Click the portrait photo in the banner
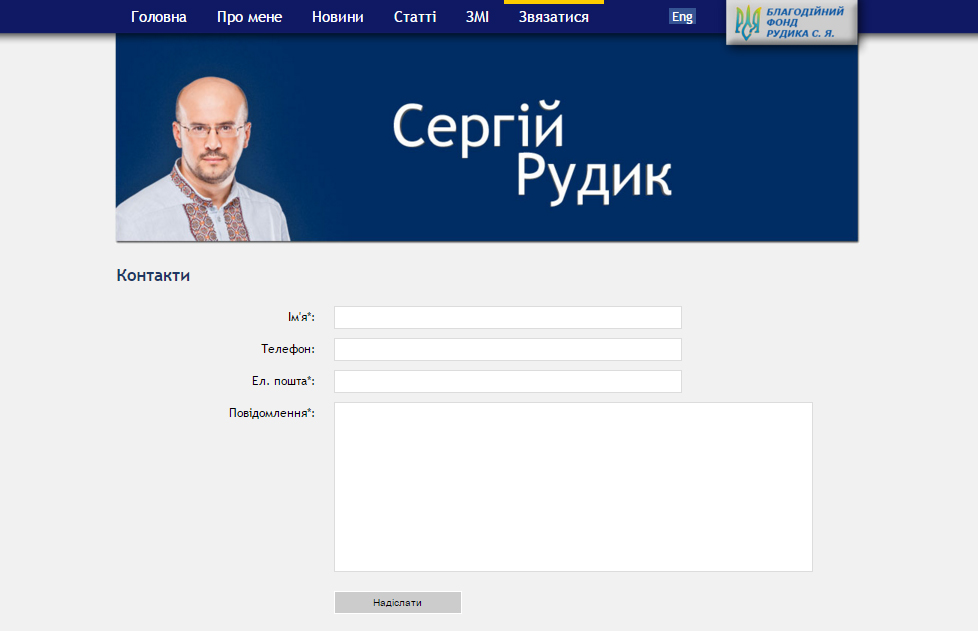This screenshot has width=978, height=631. (212, 160)
